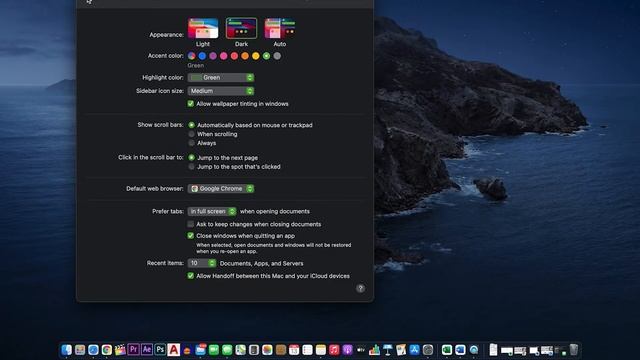
Task: Launch Microsoft Word from the Dock
Action: click(x=460, y=350)
